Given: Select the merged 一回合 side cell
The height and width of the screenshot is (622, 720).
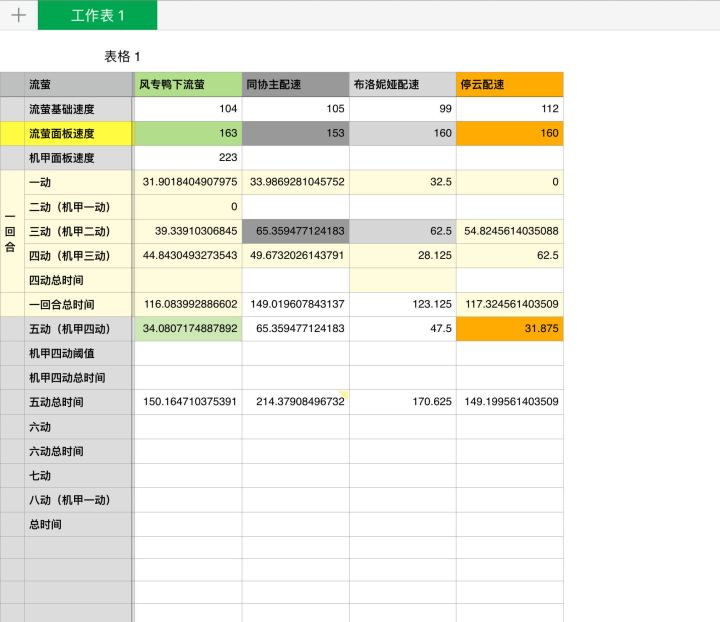Looking at the screenshot, I should point(10,231).
